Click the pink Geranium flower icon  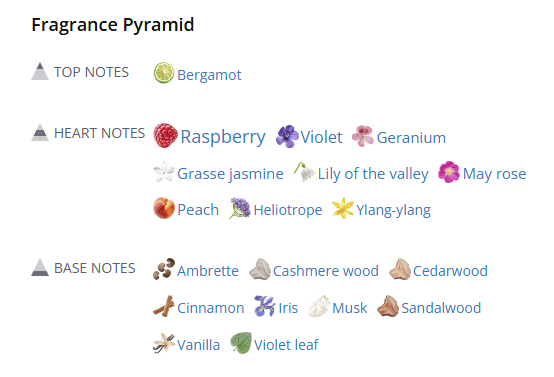pyautogui.click(x=363, y=136)
